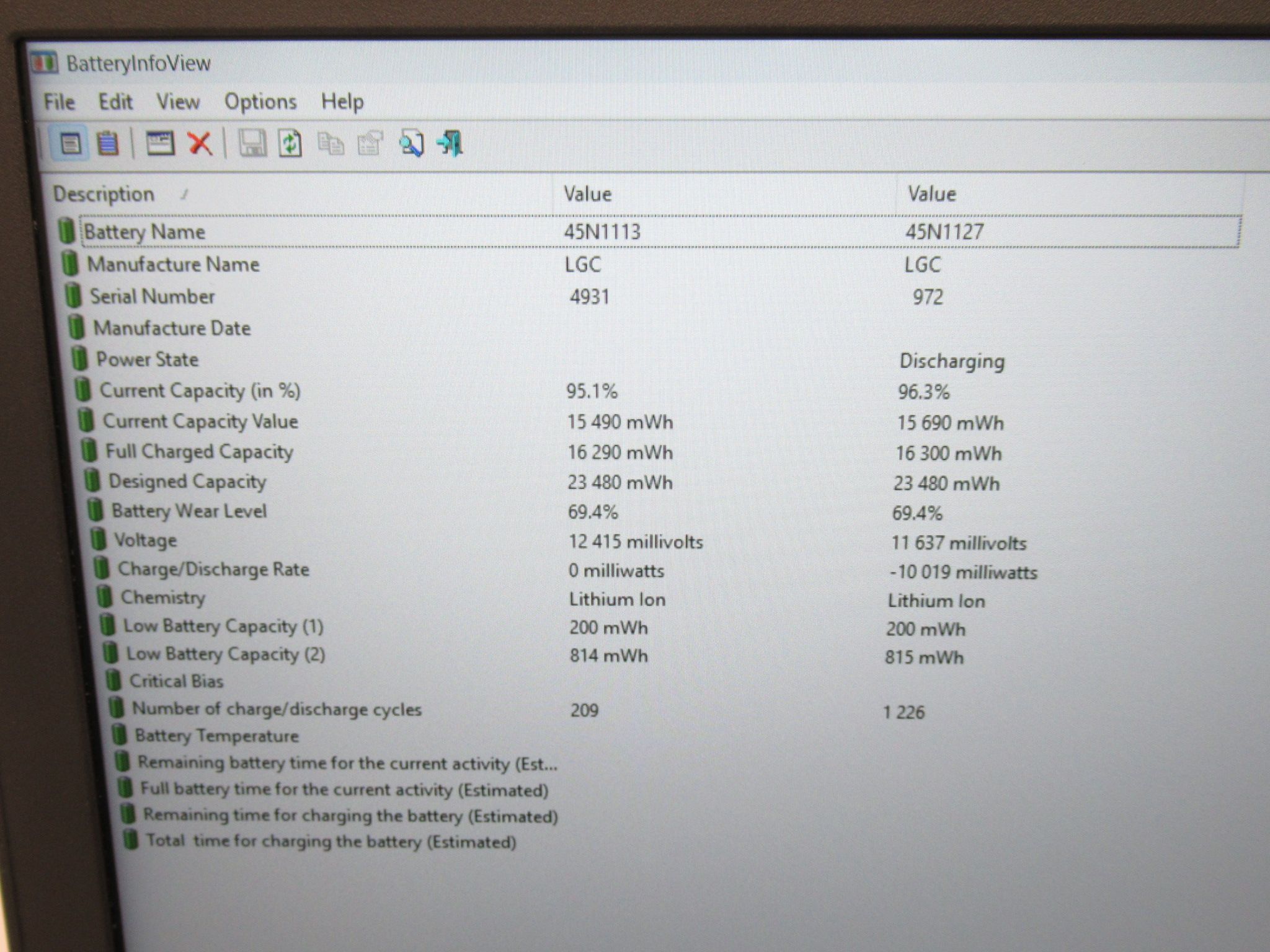Click the exit door icon
Viewport: 1270px width, 952px height.
point(450,144)
